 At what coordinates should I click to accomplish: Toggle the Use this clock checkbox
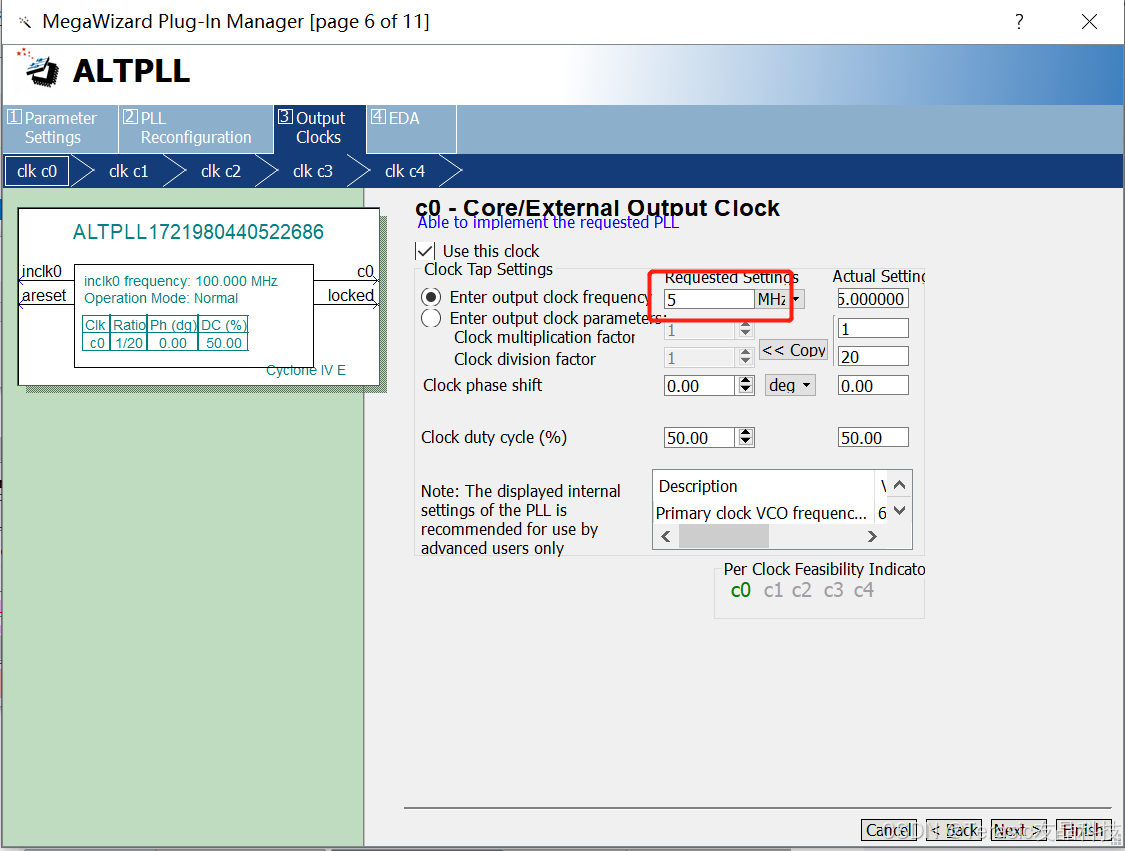pyautogui.click(x=425, y=251)
